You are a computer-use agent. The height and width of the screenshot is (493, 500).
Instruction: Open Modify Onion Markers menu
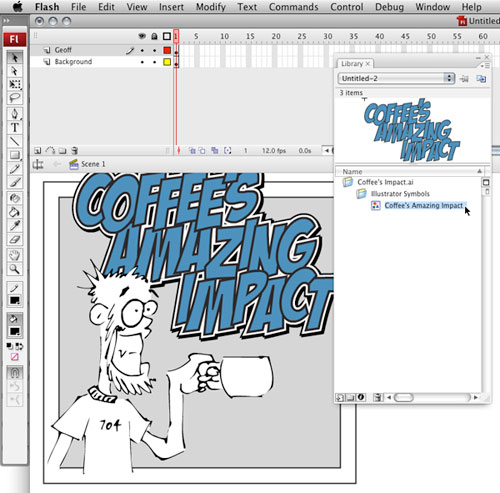(x=227, y=151)
